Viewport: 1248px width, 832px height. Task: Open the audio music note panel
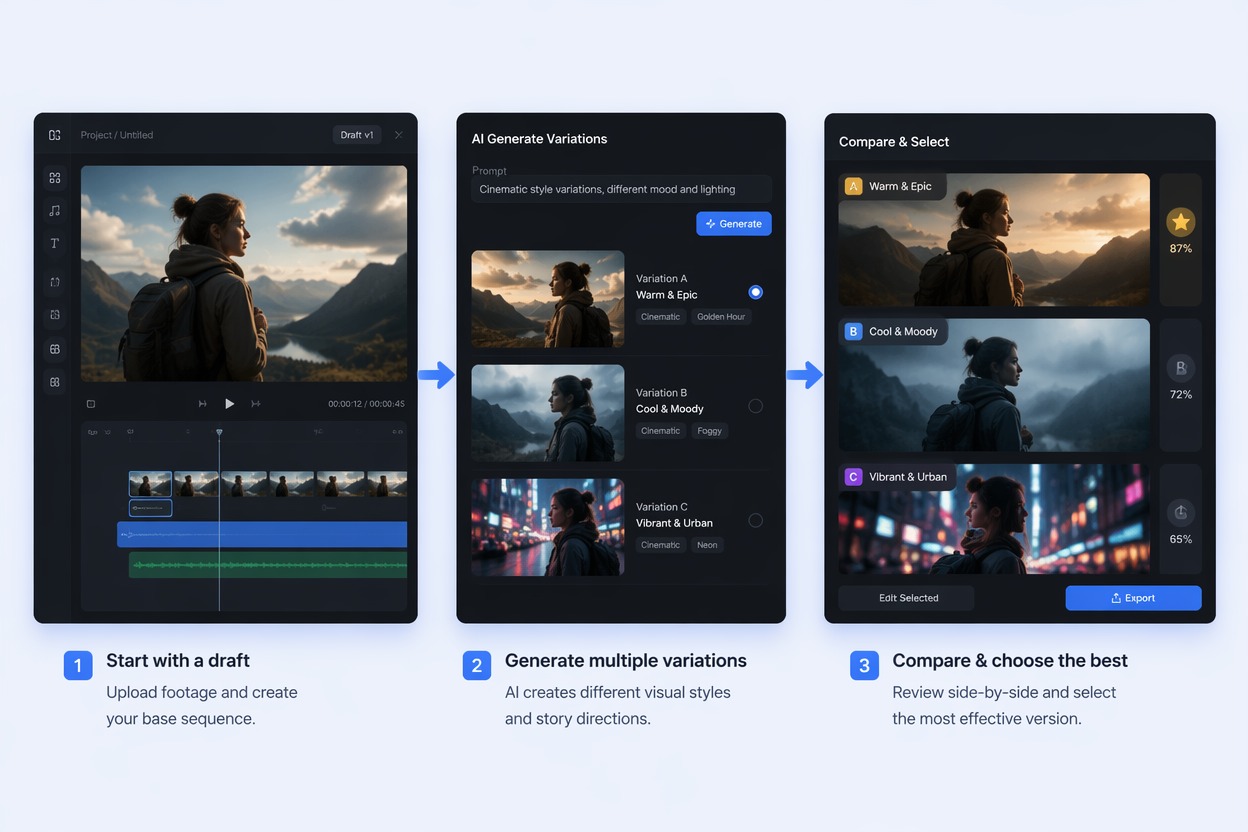[55, 210]
